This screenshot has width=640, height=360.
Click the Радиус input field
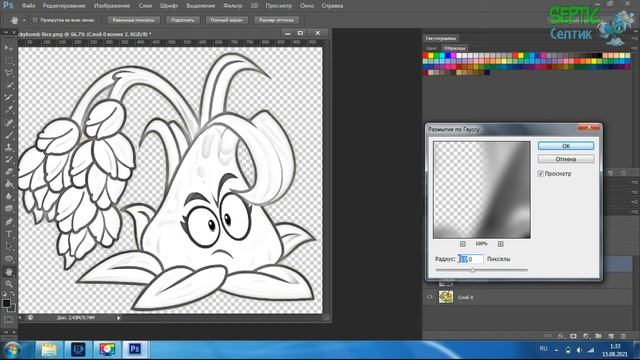(x=471, y=259)
